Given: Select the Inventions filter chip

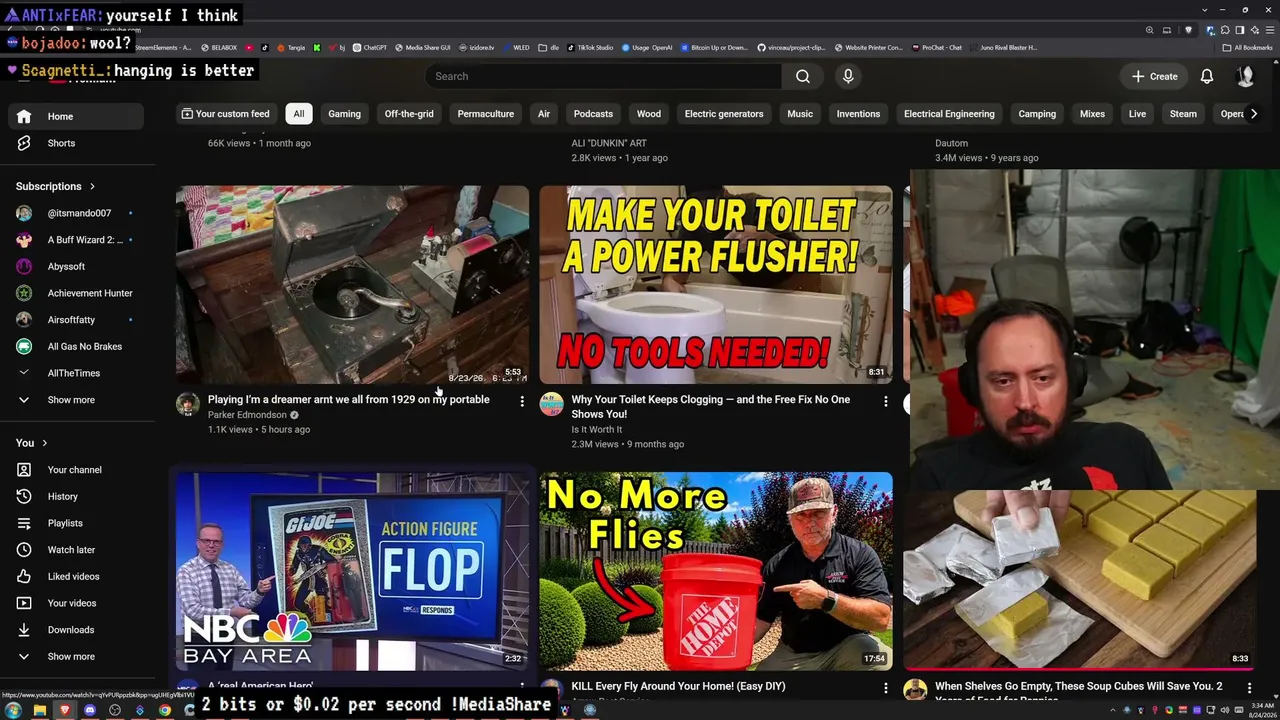Looking at the screenshot, I should [858, 114].
